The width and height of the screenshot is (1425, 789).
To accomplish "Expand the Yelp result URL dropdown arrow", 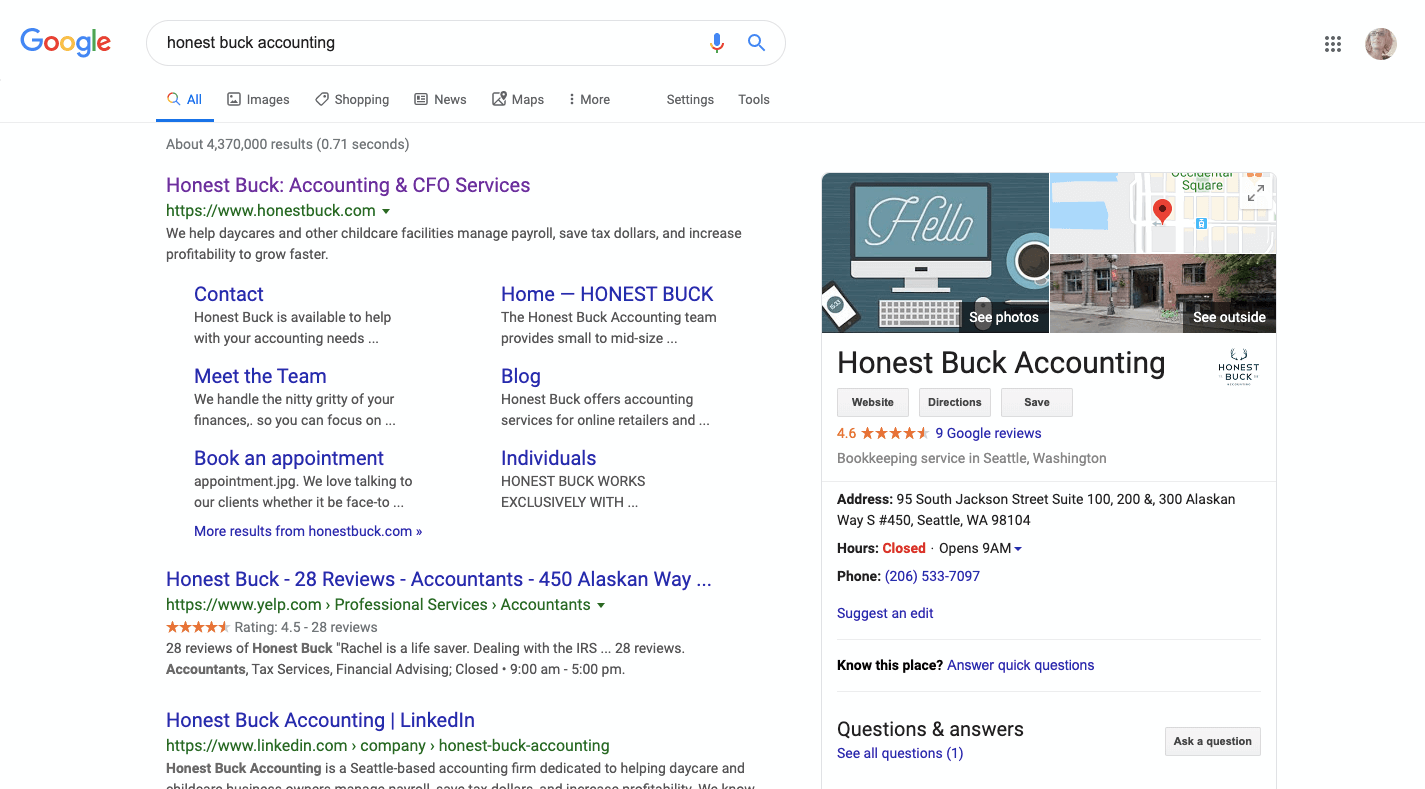I will click(601, 605).
